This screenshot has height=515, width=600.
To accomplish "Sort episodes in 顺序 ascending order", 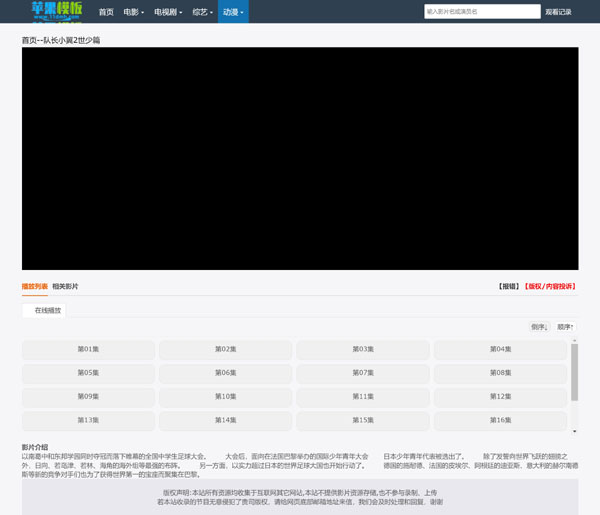I will pos(565,327).
